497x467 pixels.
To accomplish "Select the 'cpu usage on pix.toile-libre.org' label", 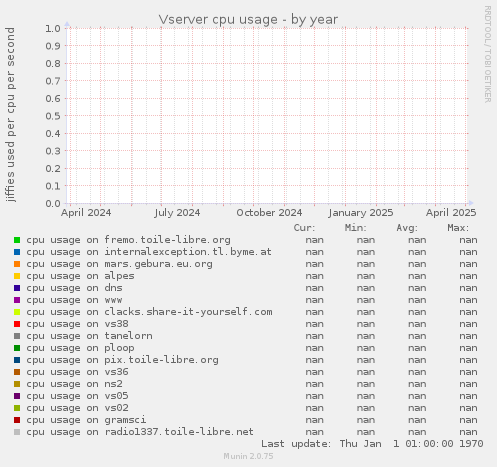I will point(122,360).
